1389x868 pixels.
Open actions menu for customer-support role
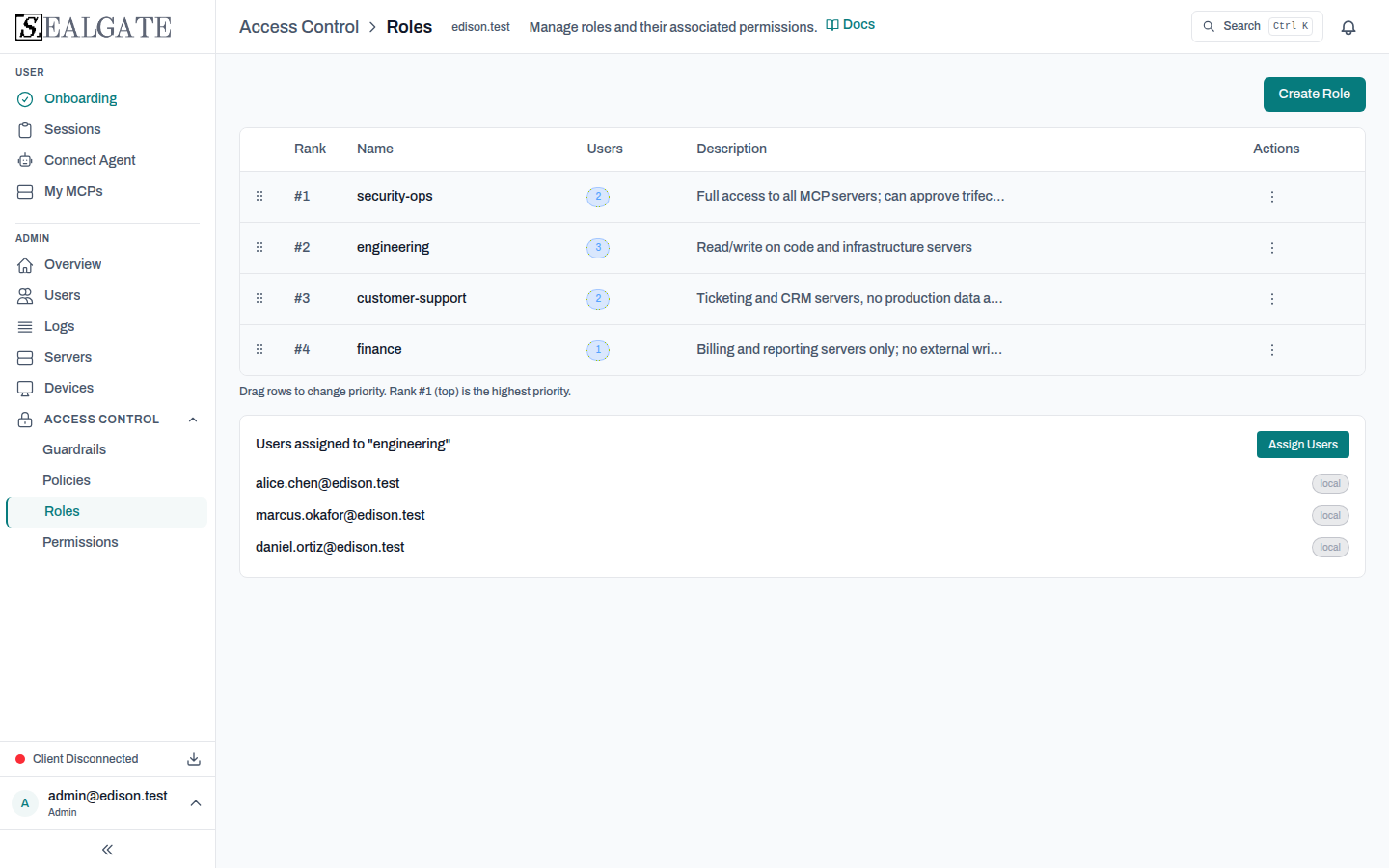pos(1272,299)
